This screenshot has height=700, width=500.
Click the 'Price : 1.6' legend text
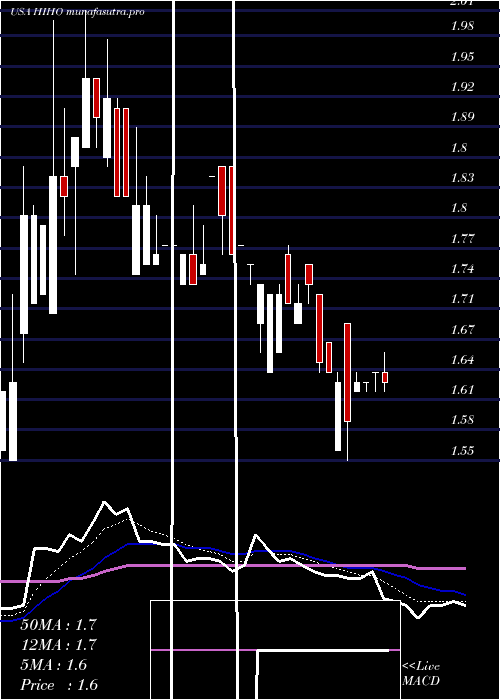58,685
